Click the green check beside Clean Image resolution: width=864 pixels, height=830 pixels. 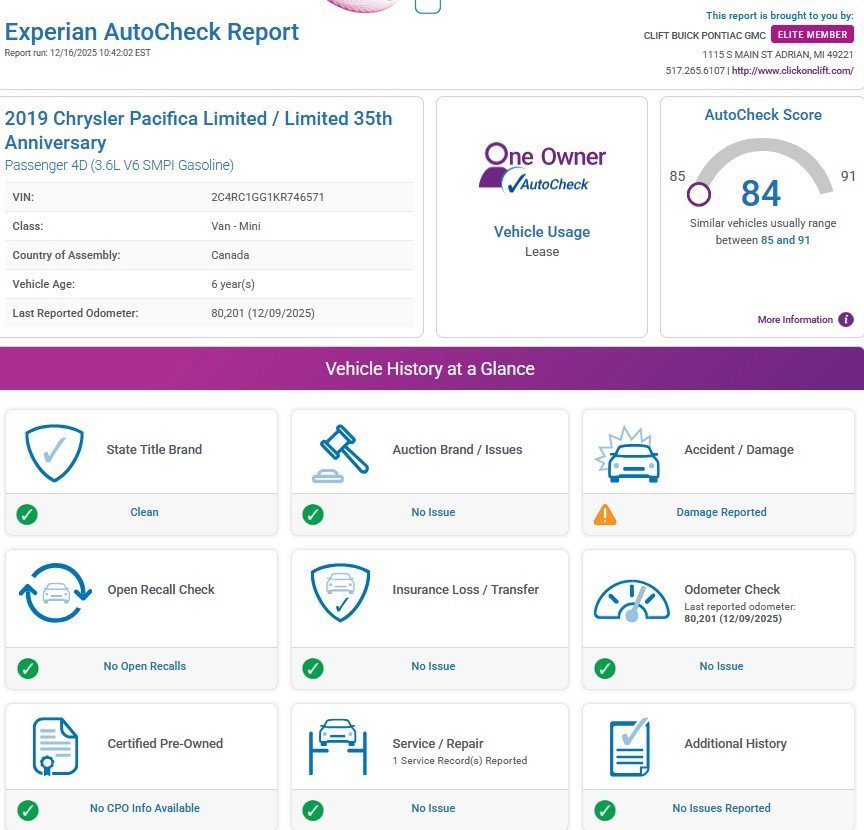tap(27, 514)
